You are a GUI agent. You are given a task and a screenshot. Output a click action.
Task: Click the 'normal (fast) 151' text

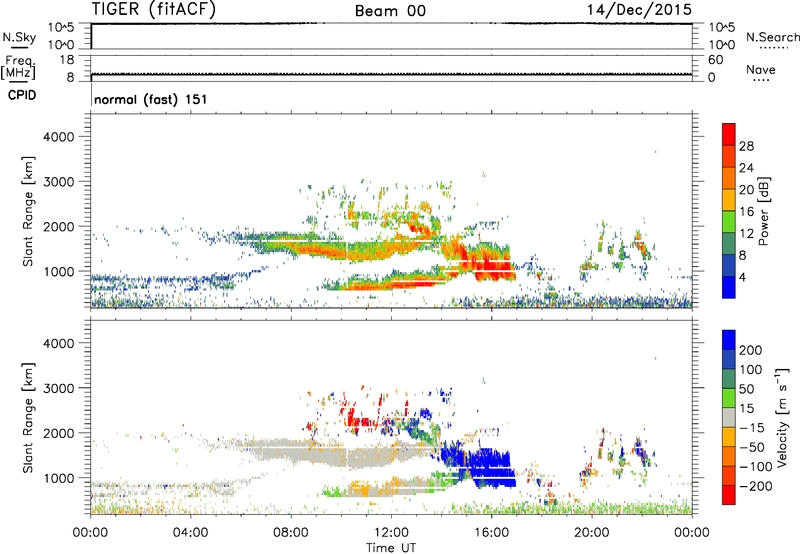pyautogui.click(x=151, y=99)
